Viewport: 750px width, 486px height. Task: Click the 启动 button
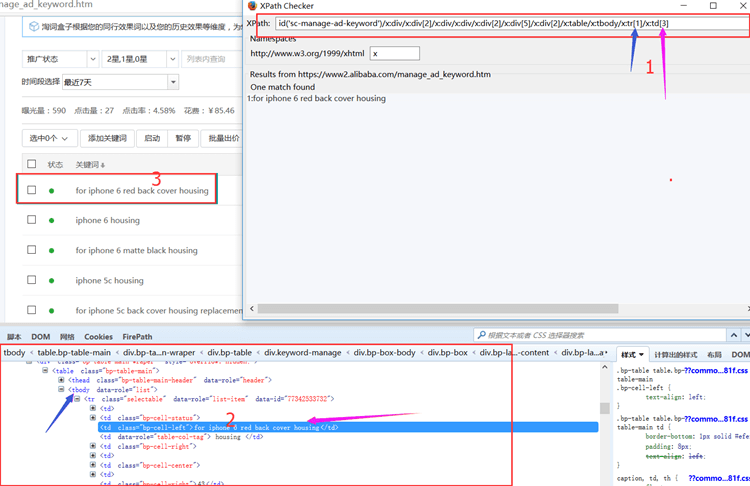pos(152,138)
